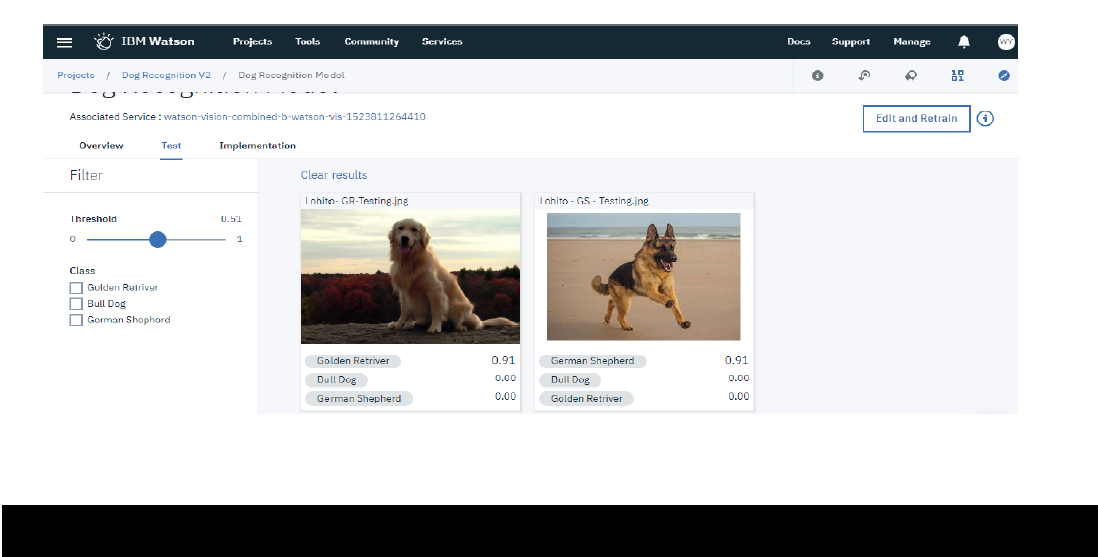Open the comments chat bubble icon
Image resolution: width=1098 pixels, height=557 pixels.
click(910, 75)
